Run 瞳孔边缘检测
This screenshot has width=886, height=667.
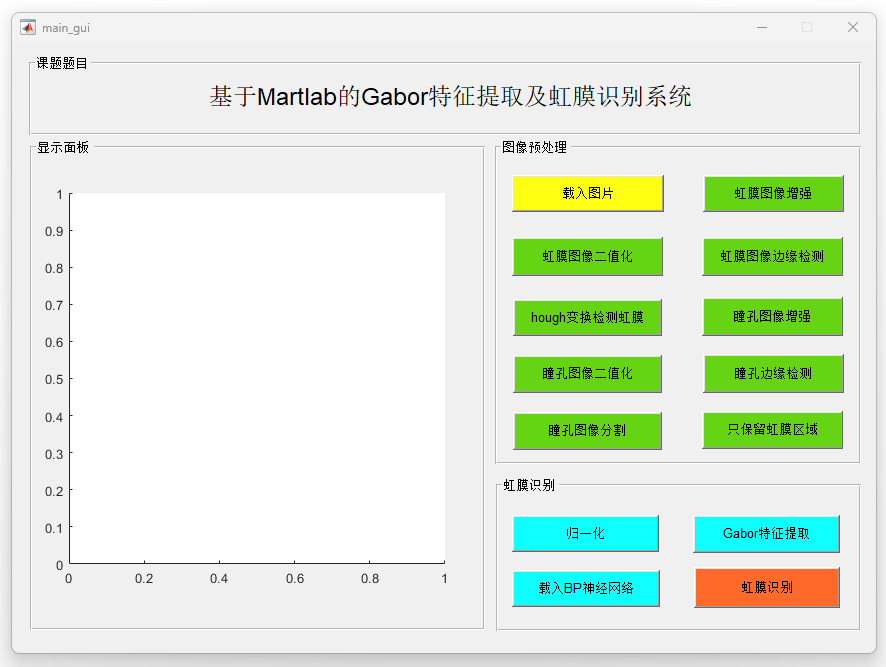point(772,373)
